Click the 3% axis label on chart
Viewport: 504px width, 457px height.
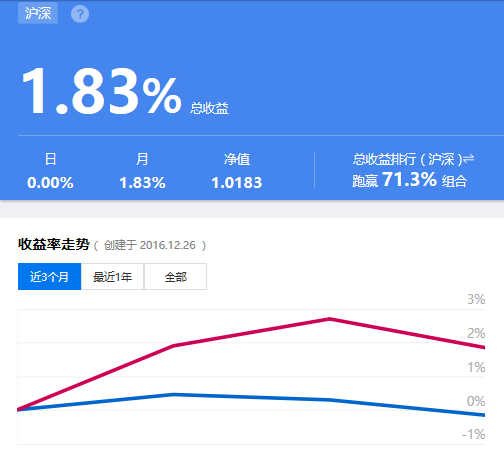(476, 299)
